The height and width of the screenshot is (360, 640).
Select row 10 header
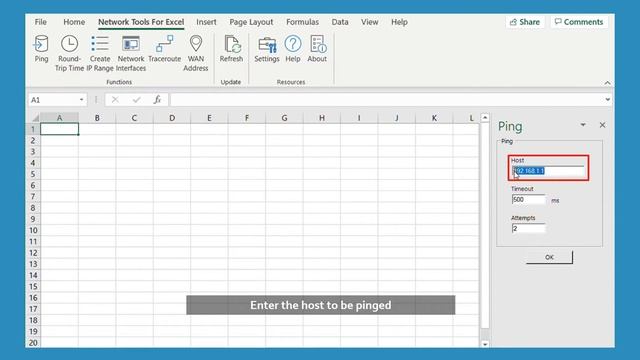click(x=33, y=230)
